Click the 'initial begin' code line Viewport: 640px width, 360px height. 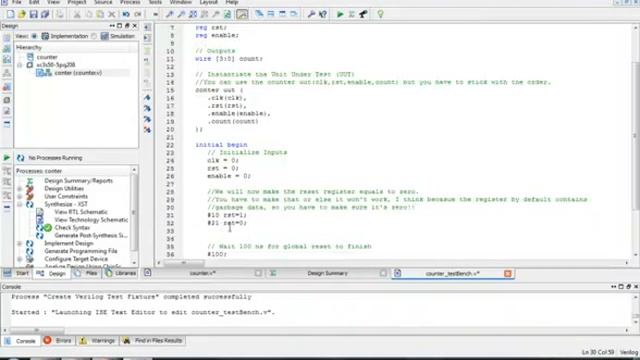pos(221,145)
